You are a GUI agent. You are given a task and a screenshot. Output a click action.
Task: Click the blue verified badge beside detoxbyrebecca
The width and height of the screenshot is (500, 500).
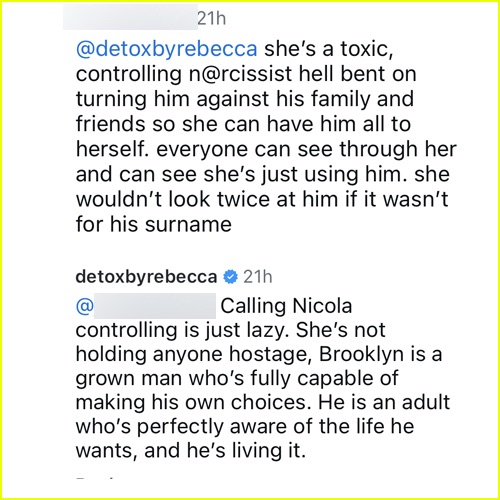coord(230,277)
